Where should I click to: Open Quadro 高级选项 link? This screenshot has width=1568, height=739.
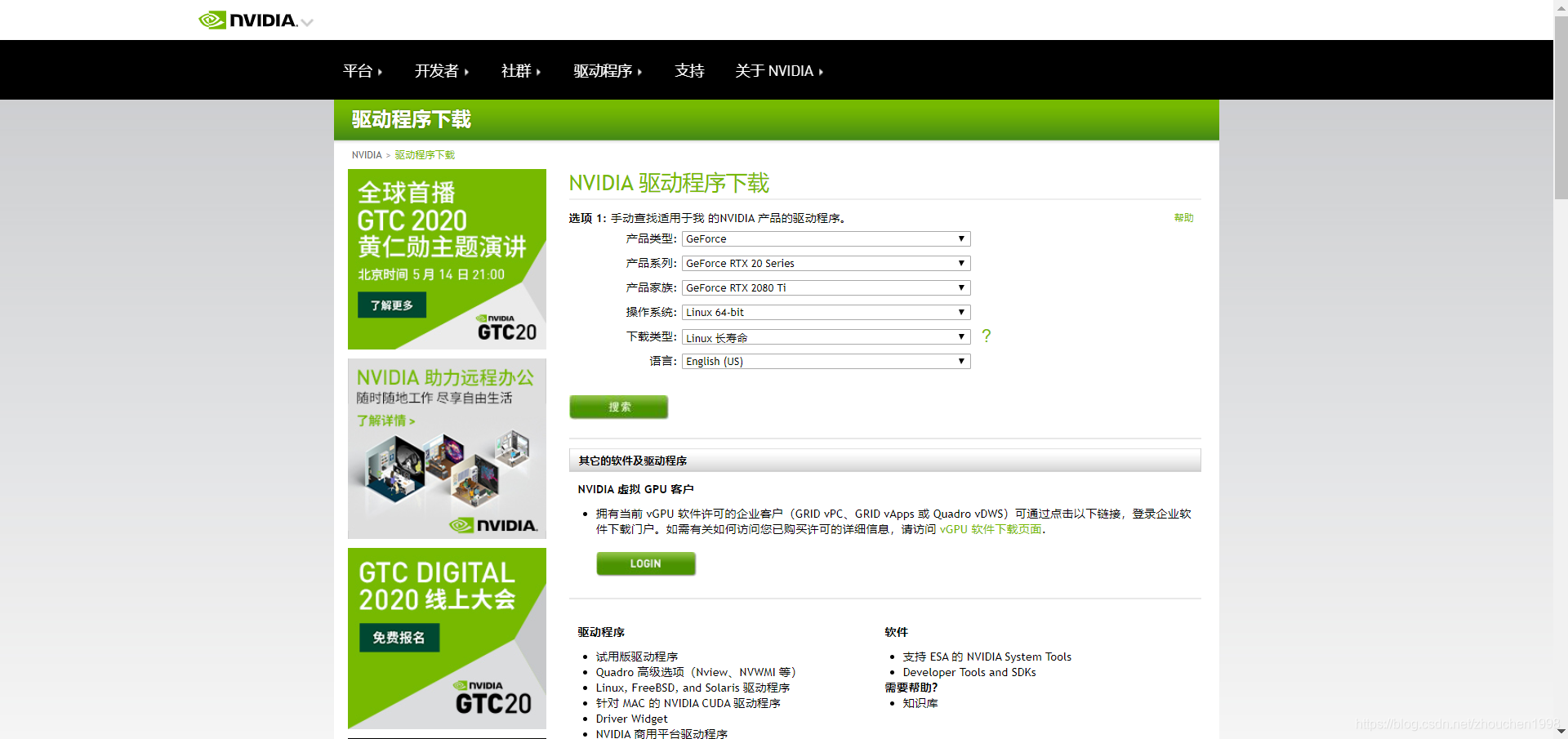coord(696,672)
